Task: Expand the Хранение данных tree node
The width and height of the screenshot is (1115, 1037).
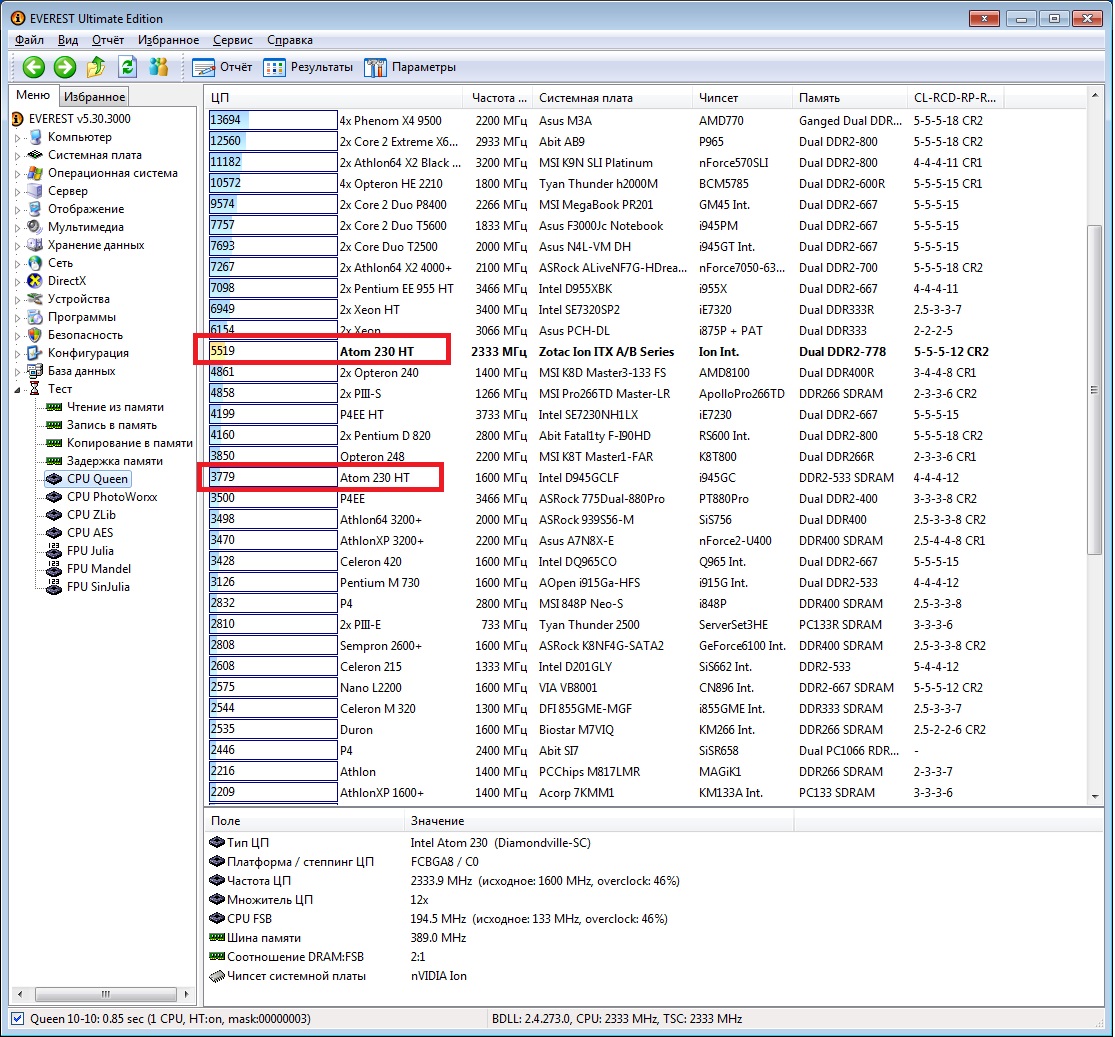Action: click(18, 245)
